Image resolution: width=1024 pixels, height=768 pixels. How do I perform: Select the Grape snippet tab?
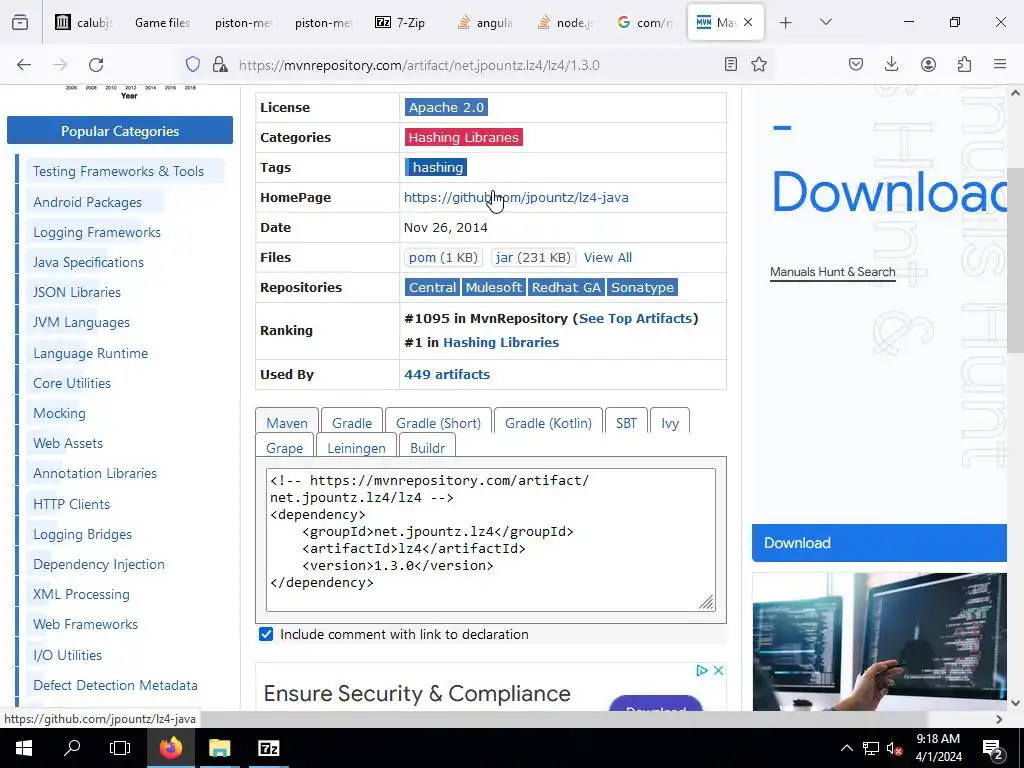click(x=284, y=448)
